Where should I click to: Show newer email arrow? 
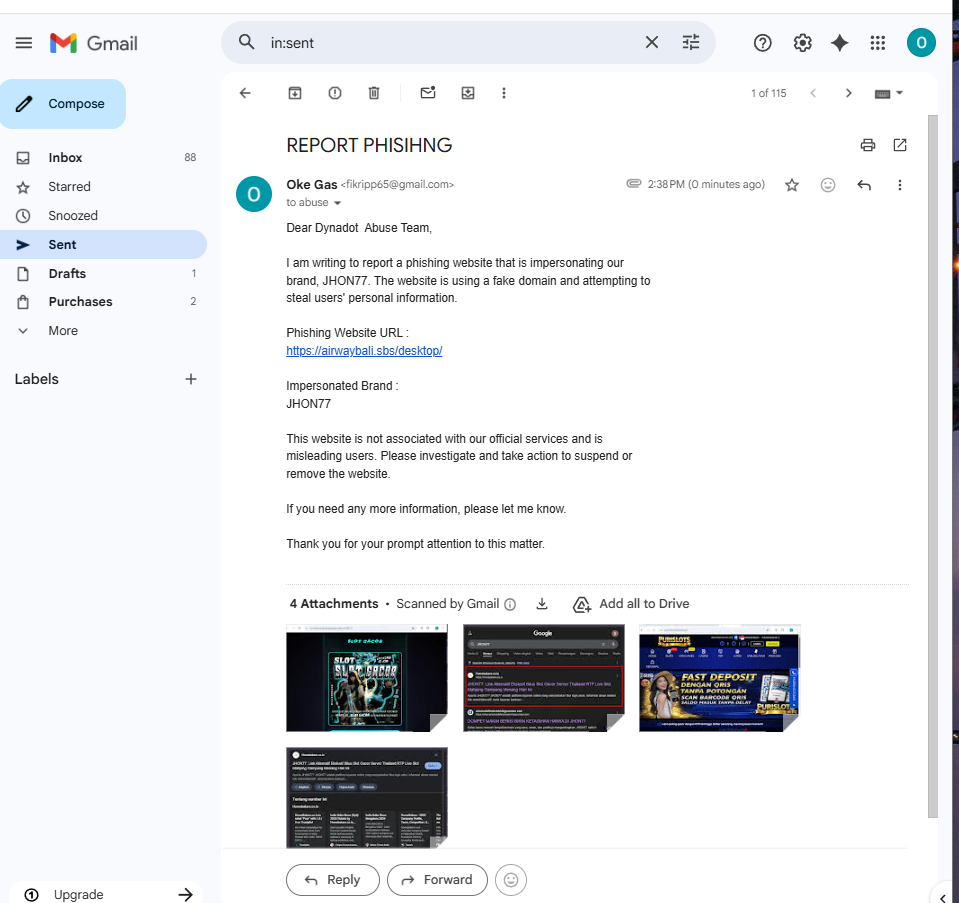pos(813,93)
